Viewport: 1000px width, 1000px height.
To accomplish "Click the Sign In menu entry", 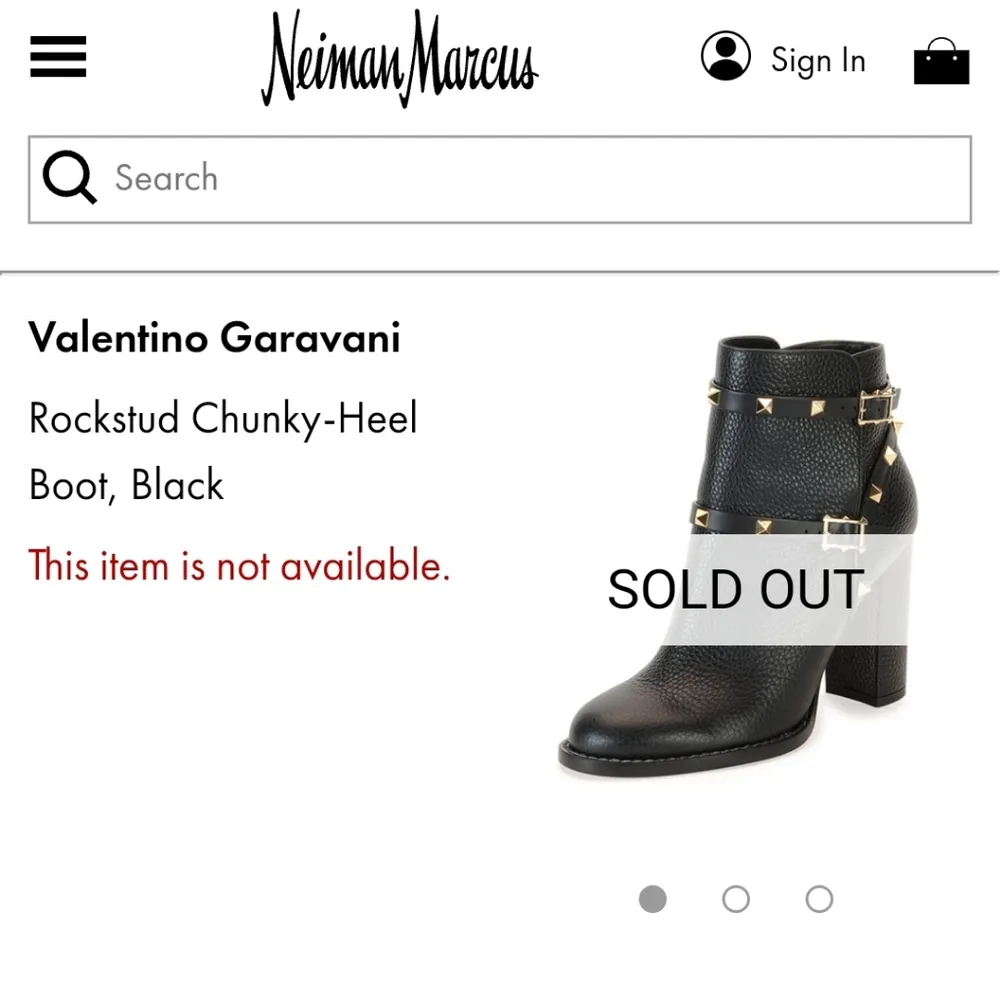I will pyautogui.click(x=818, y=60).
